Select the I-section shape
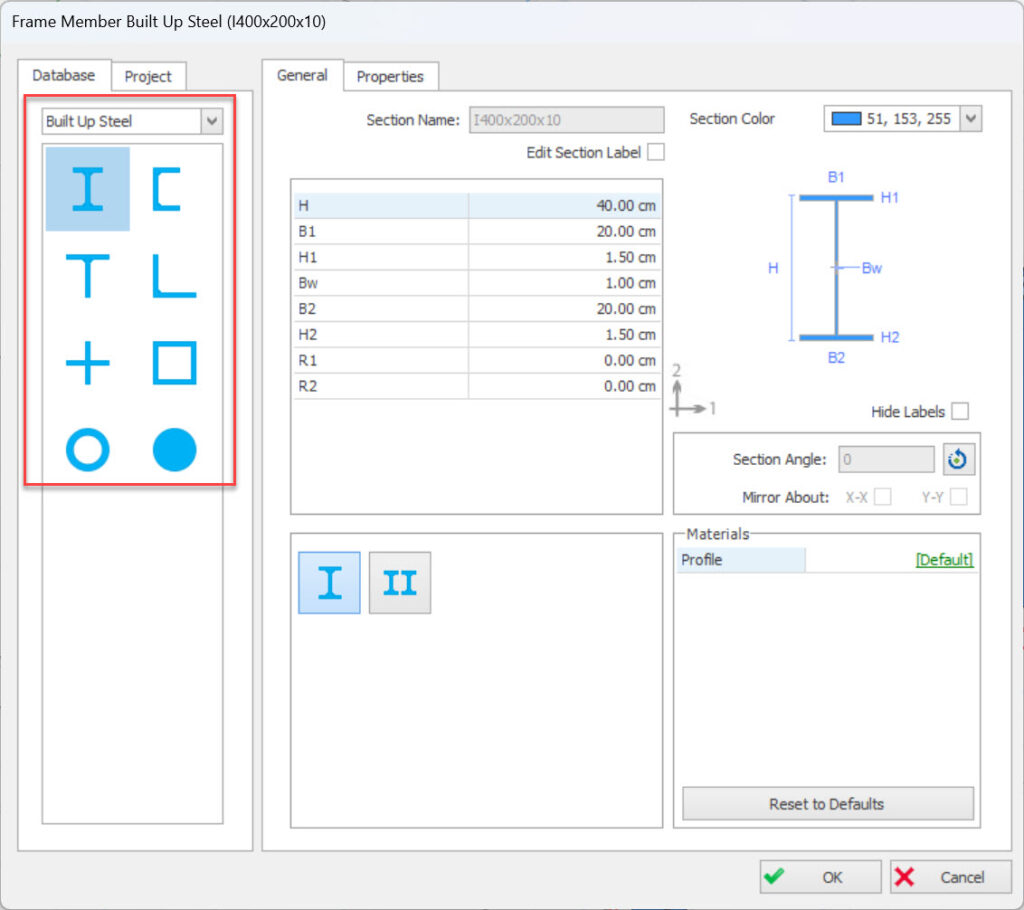The width and height of the screenshot is (1024, 910). click(87, 188)
